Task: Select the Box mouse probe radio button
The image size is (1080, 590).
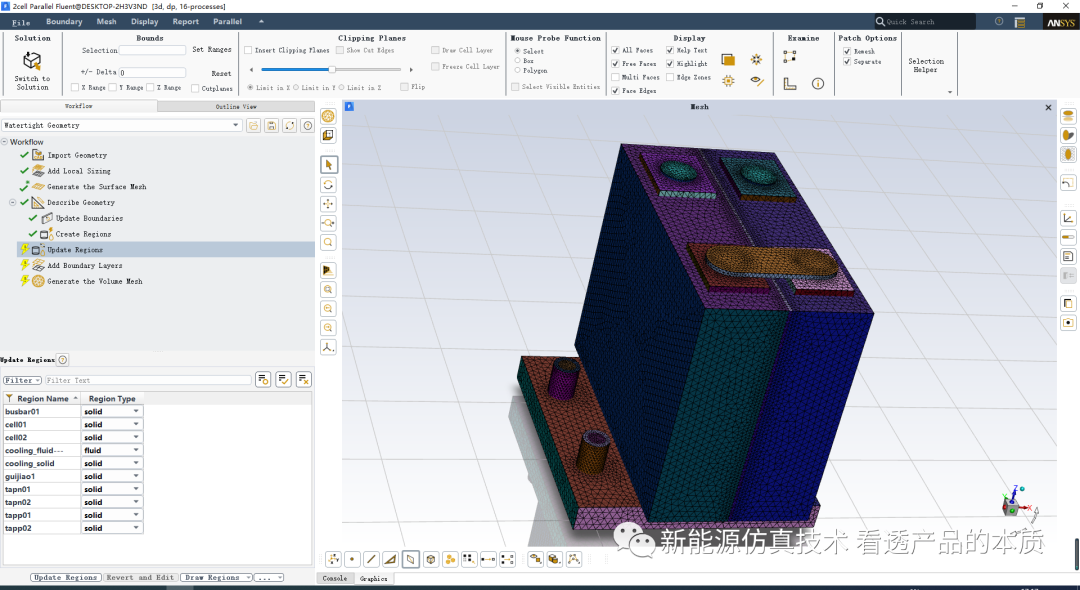Action: (516, 61)
